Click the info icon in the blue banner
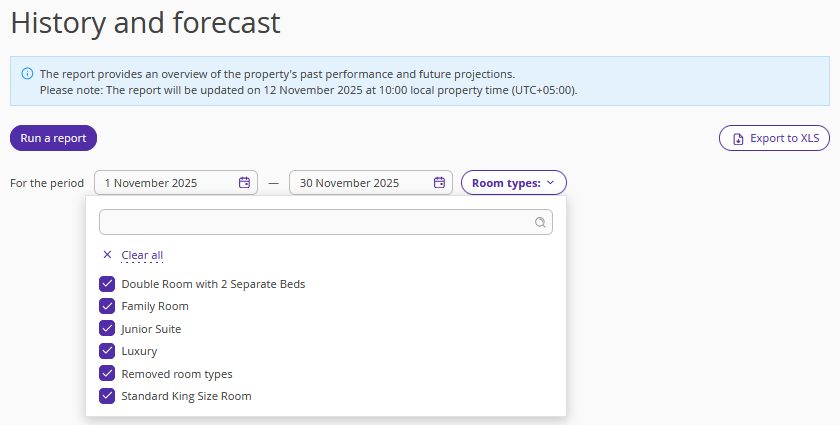Viewport: 840px width, 425px height. click(x=27, y=74)
